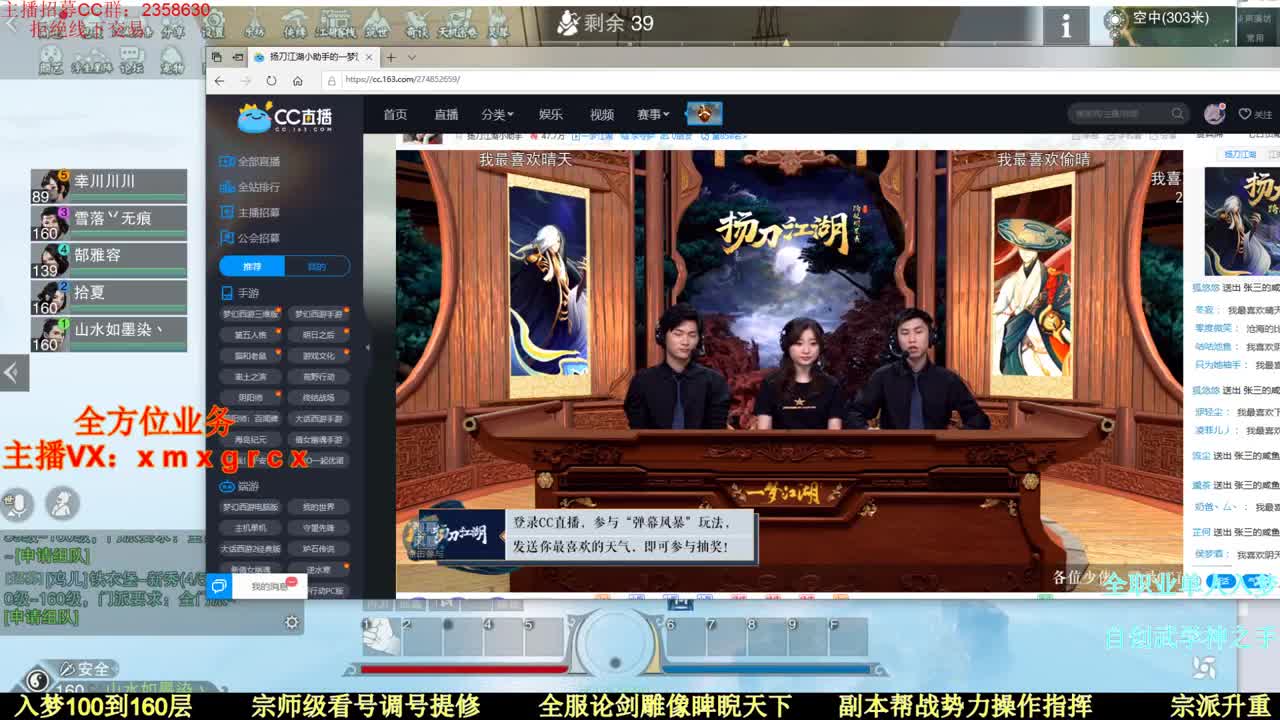
Task: Open the 江湖客栈 game menu icon
Action: pyautogui.click(x=336, y=24)
